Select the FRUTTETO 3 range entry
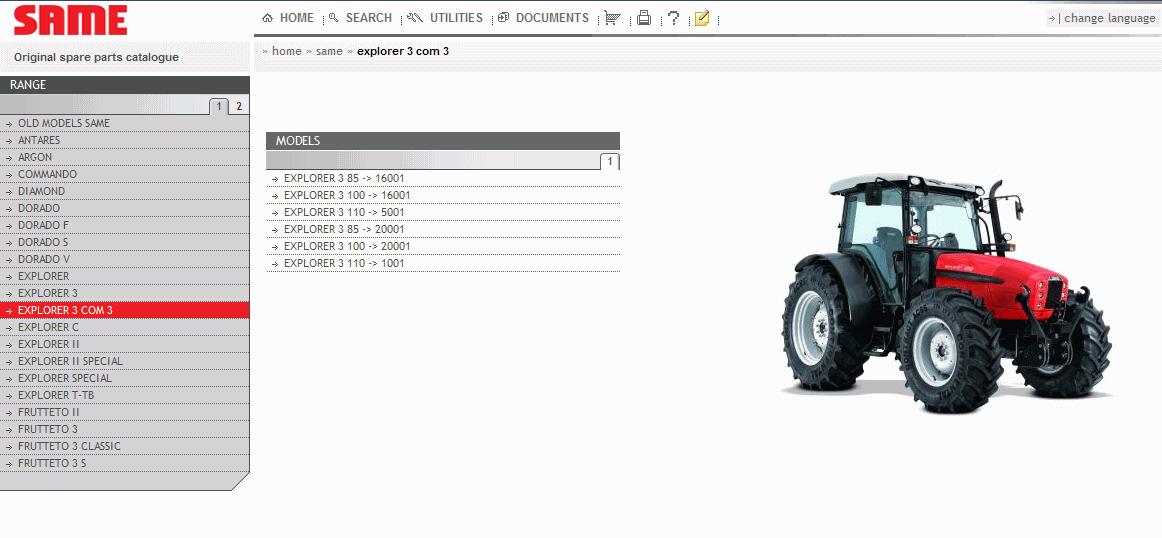Image resolution: width=1162 pixels, height=538 pixels. (x=124, y=430)
